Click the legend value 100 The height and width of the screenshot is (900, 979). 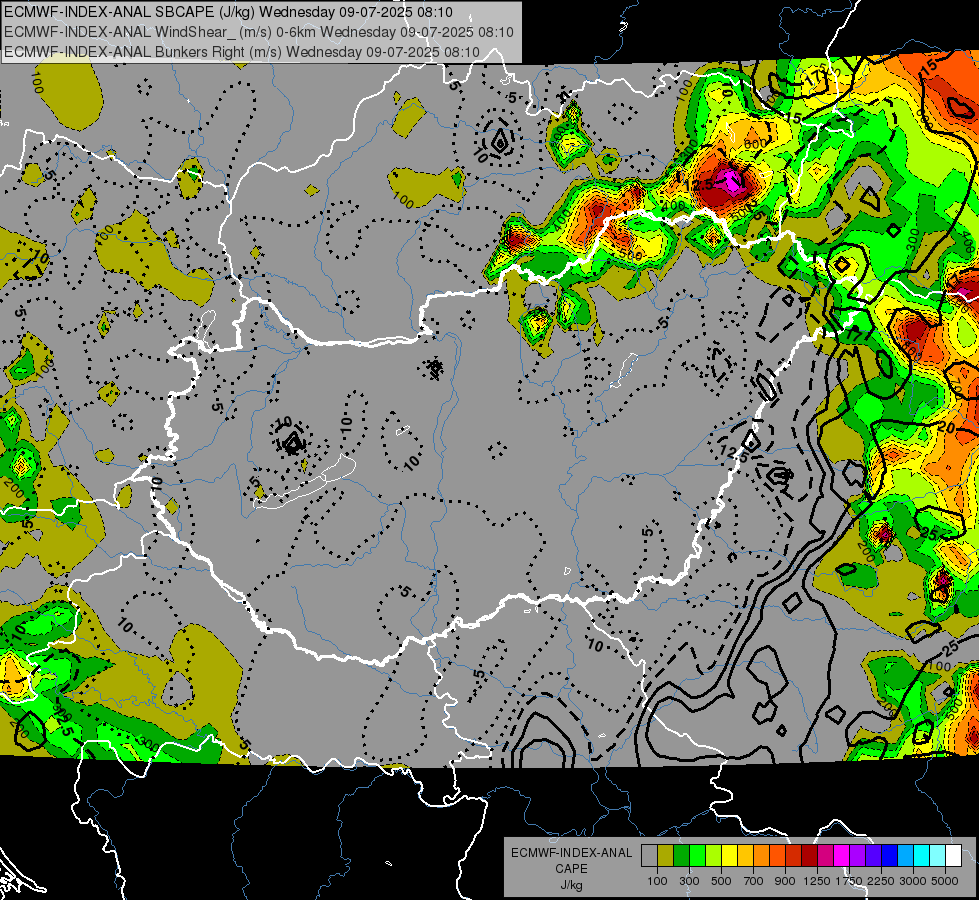(657, 881)
